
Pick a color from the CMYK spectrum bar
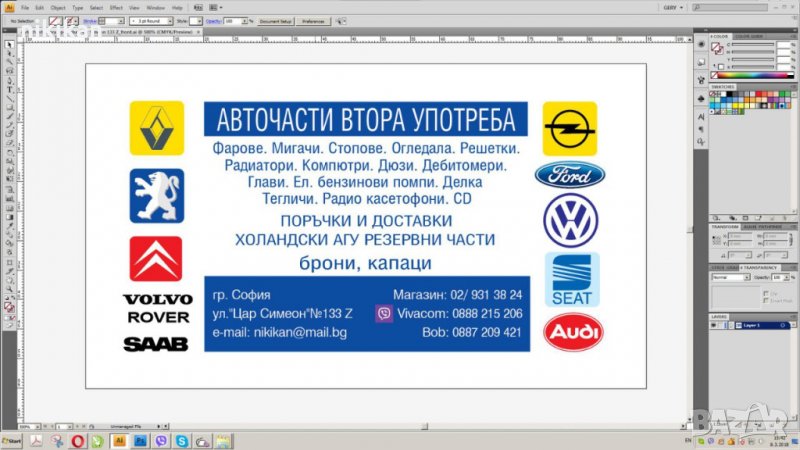click(x=750, y=75)
